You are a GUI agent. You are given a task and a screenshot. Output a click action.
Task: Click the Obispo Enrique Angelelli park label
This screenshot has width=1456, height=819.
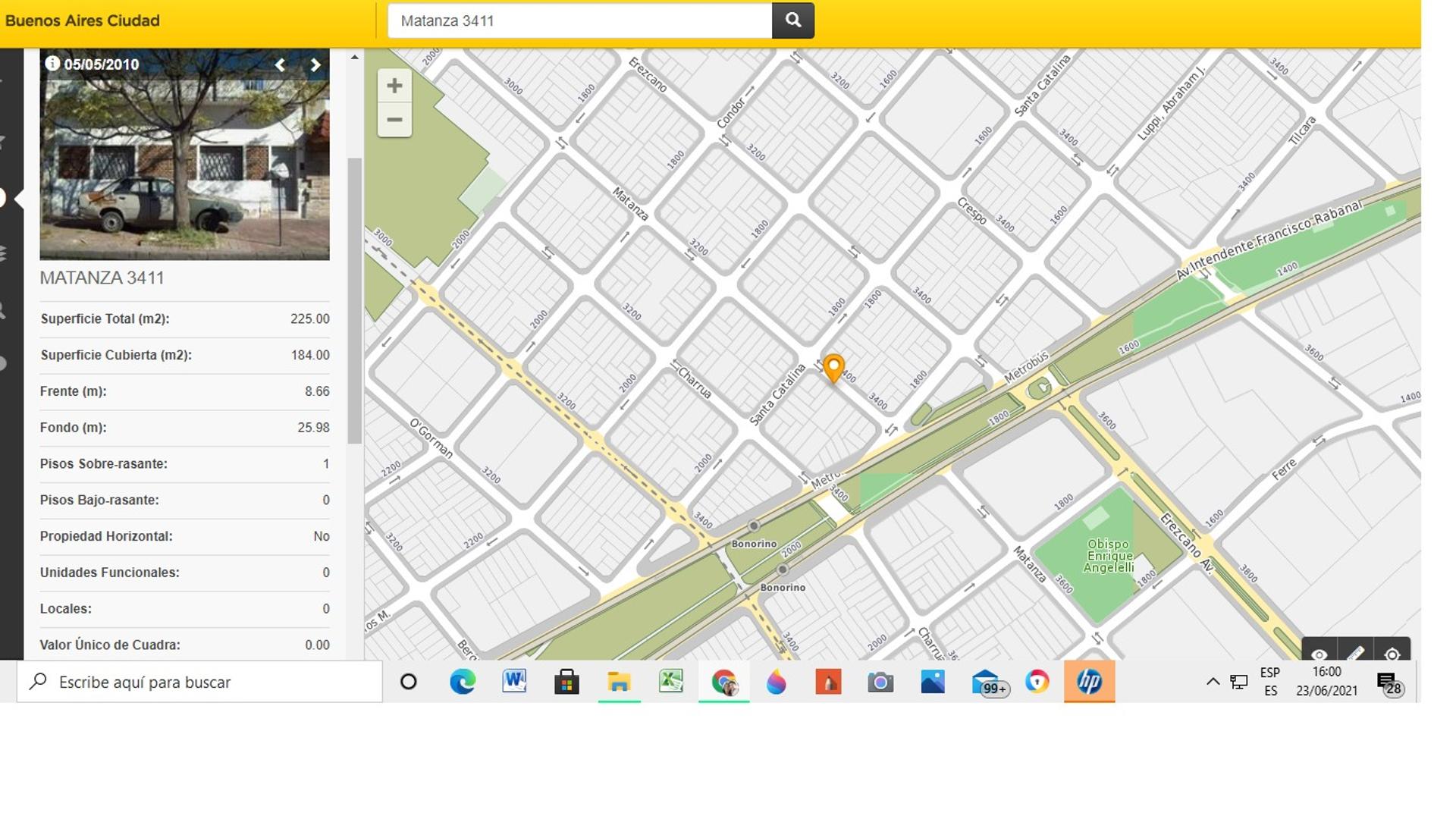coord(1109,556)
